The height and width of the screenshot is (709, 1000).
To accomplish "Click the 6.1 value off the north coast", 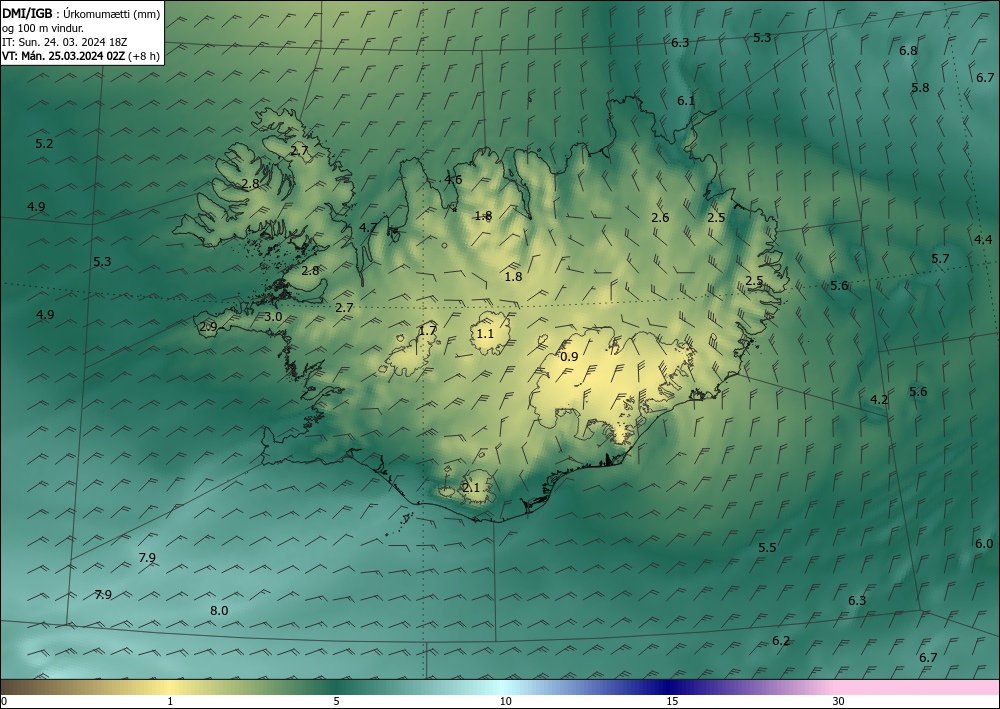I will (x=686, y=101).
